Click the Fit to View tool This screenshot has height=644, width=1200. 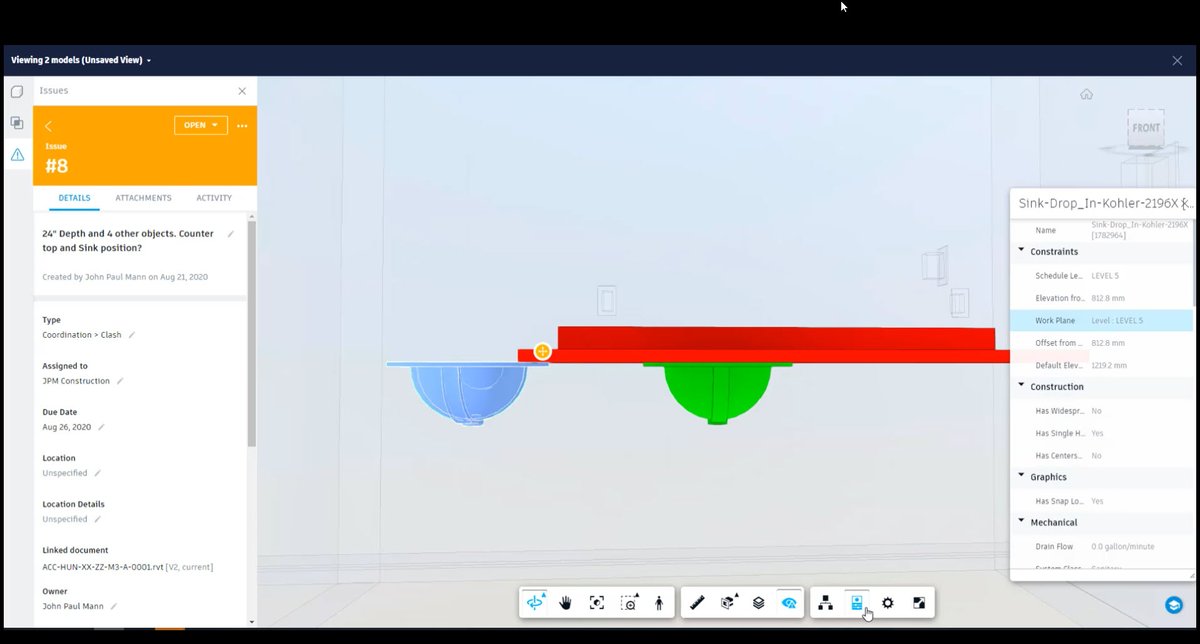pos(597,603)
